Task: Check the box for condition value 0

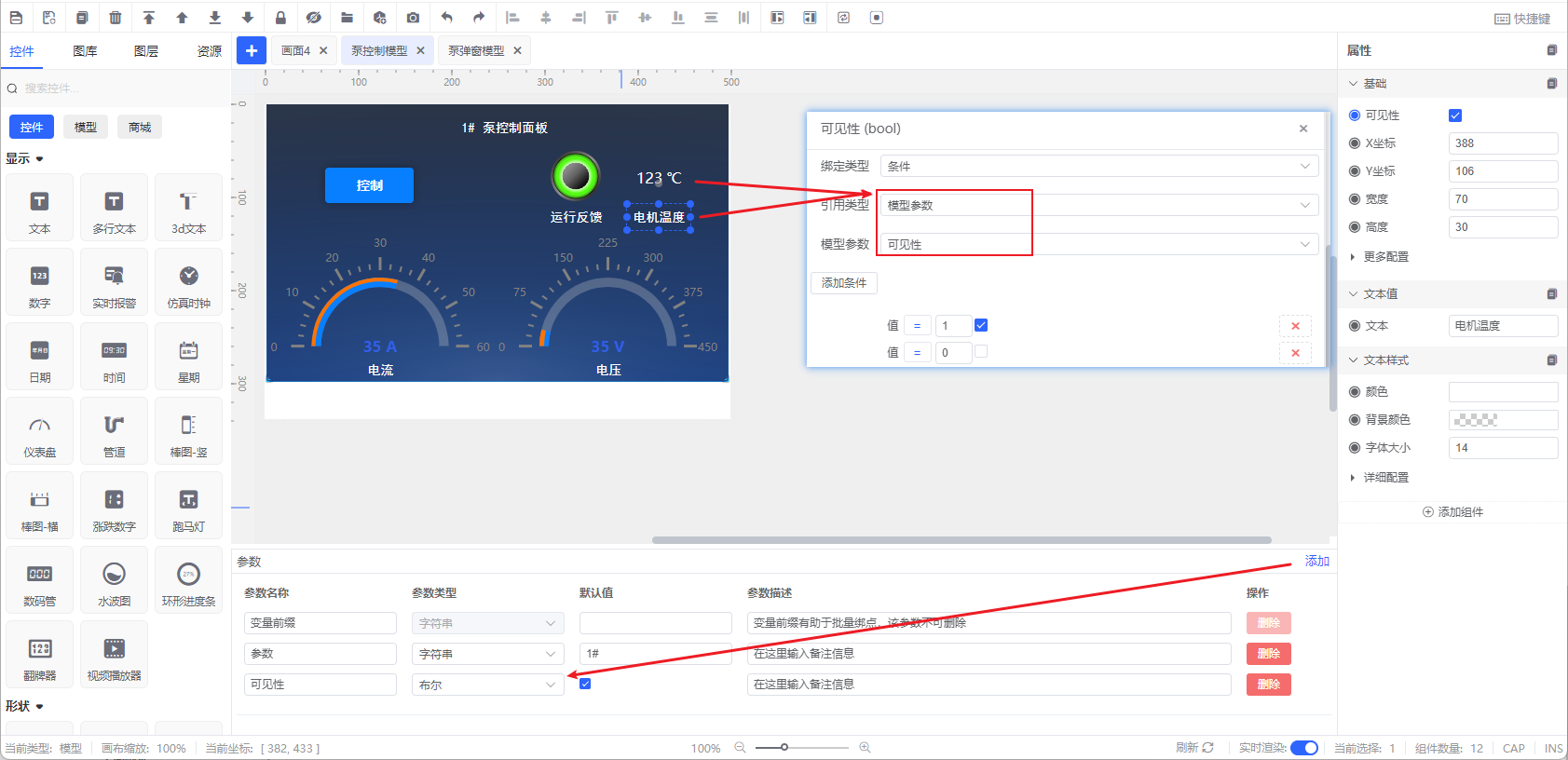Action: click(x=981, y=352)
